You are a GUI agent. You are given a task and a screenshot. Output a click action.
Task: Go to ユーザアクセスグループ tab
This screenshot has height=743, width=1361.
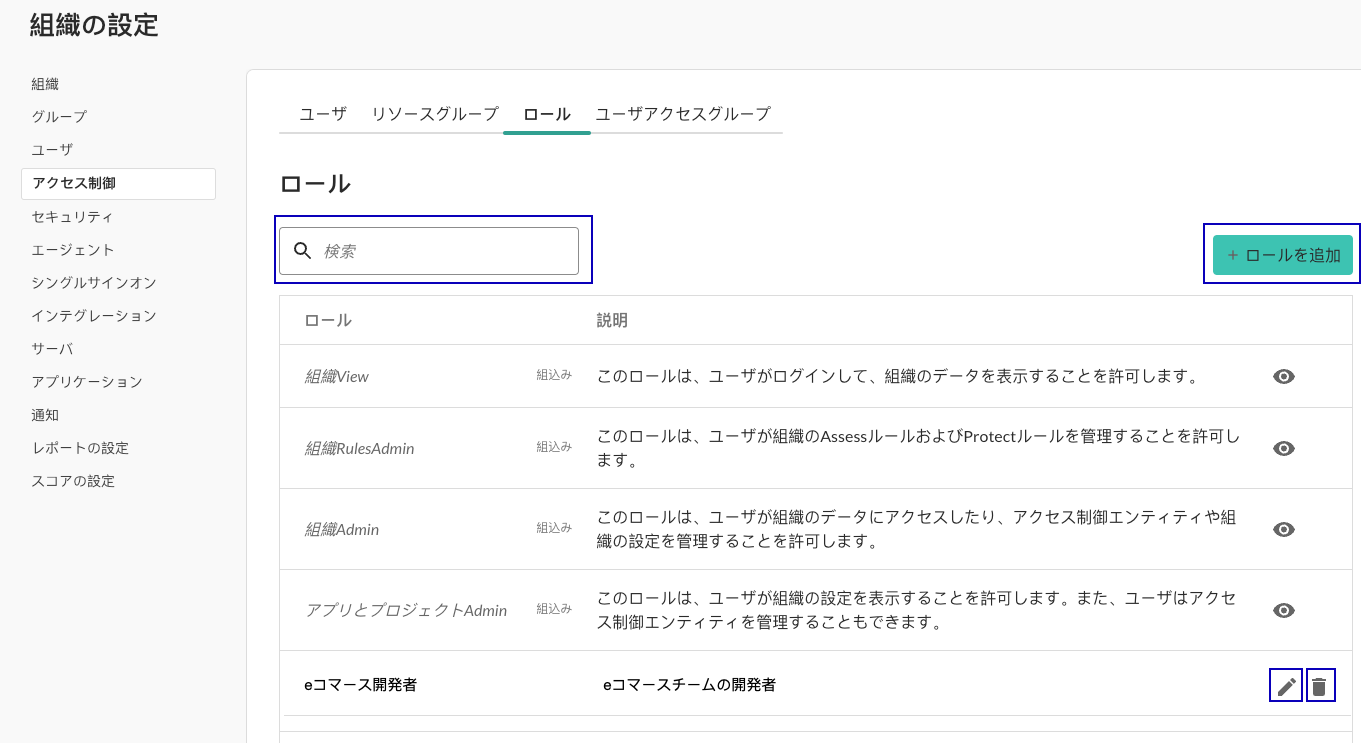tap(683, 114)
